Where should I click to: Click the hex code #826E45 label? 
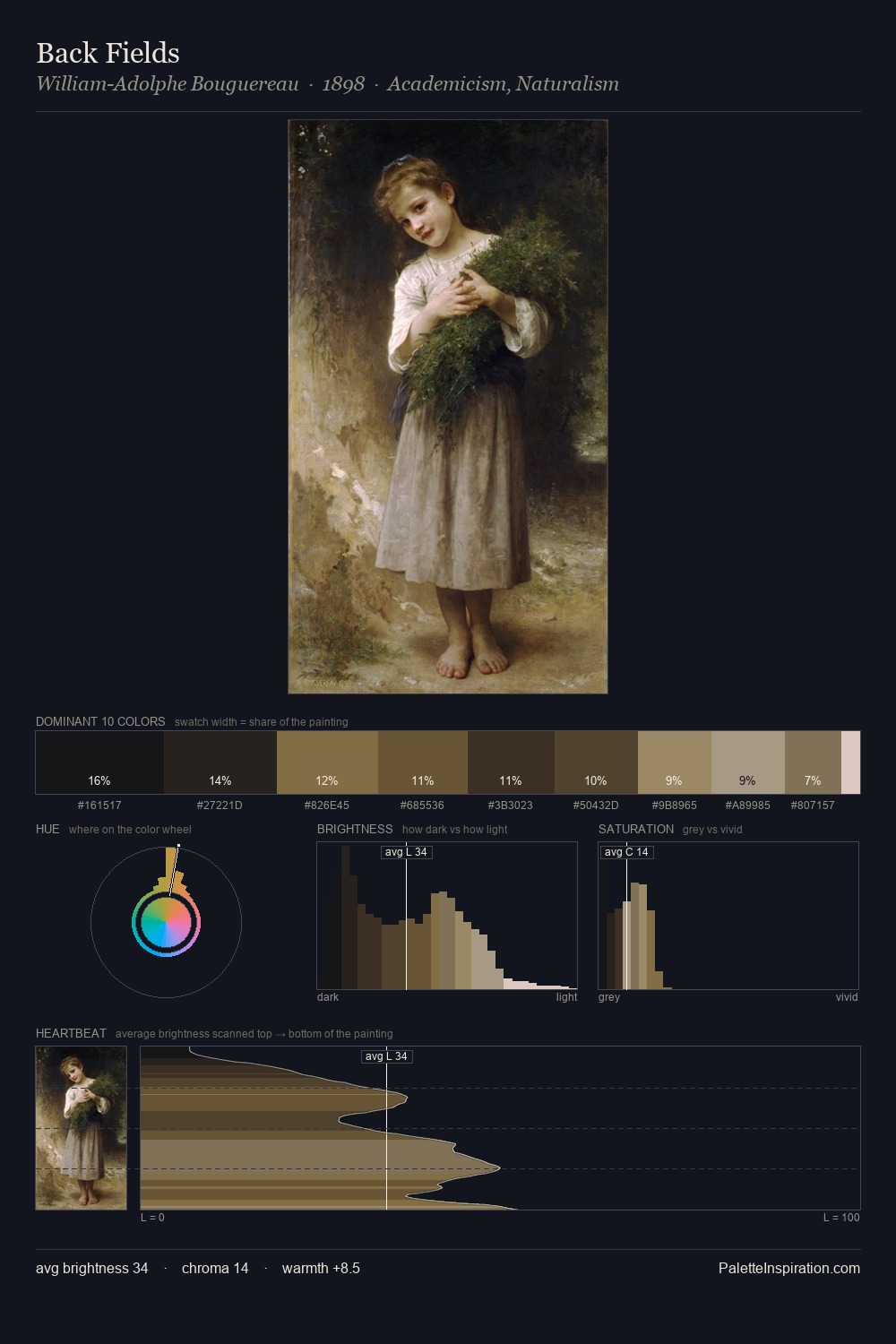coord(327,805)
